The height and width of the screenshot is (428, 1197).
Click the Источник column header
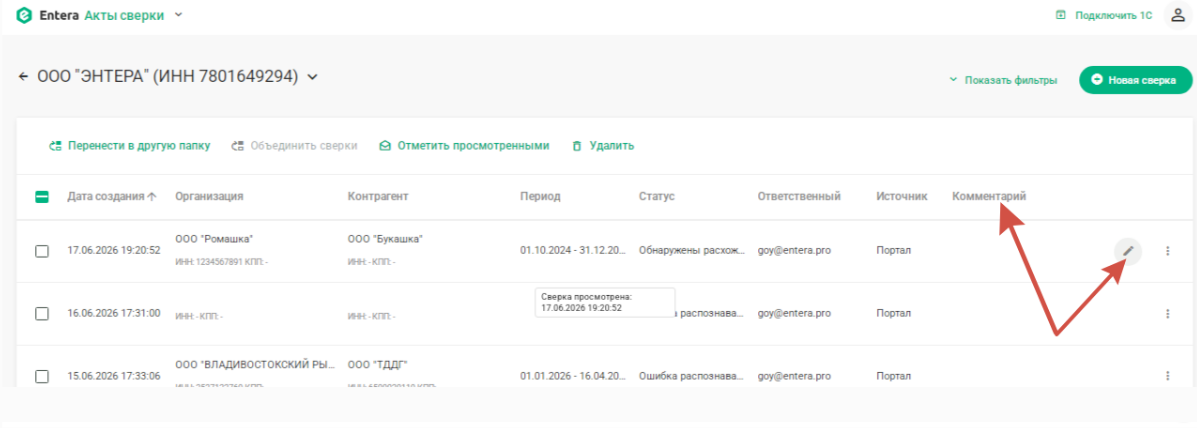(x=902, y=196)
